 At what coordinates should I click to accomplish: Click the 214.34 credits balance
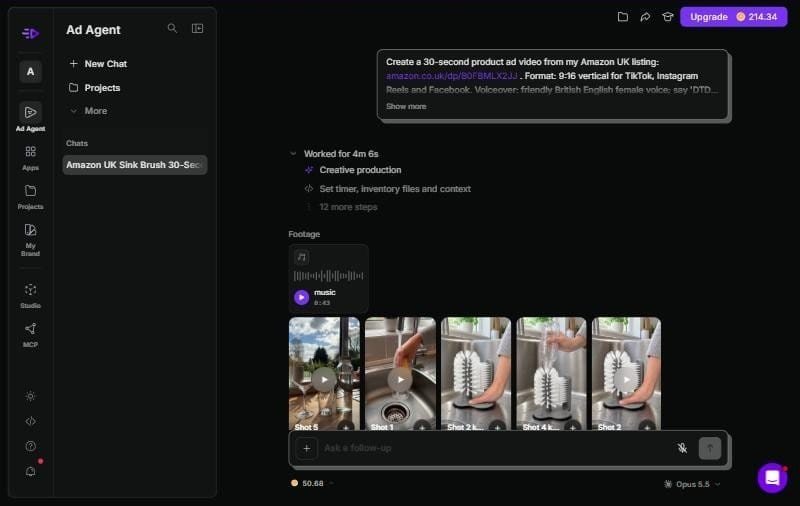[757, 17]
